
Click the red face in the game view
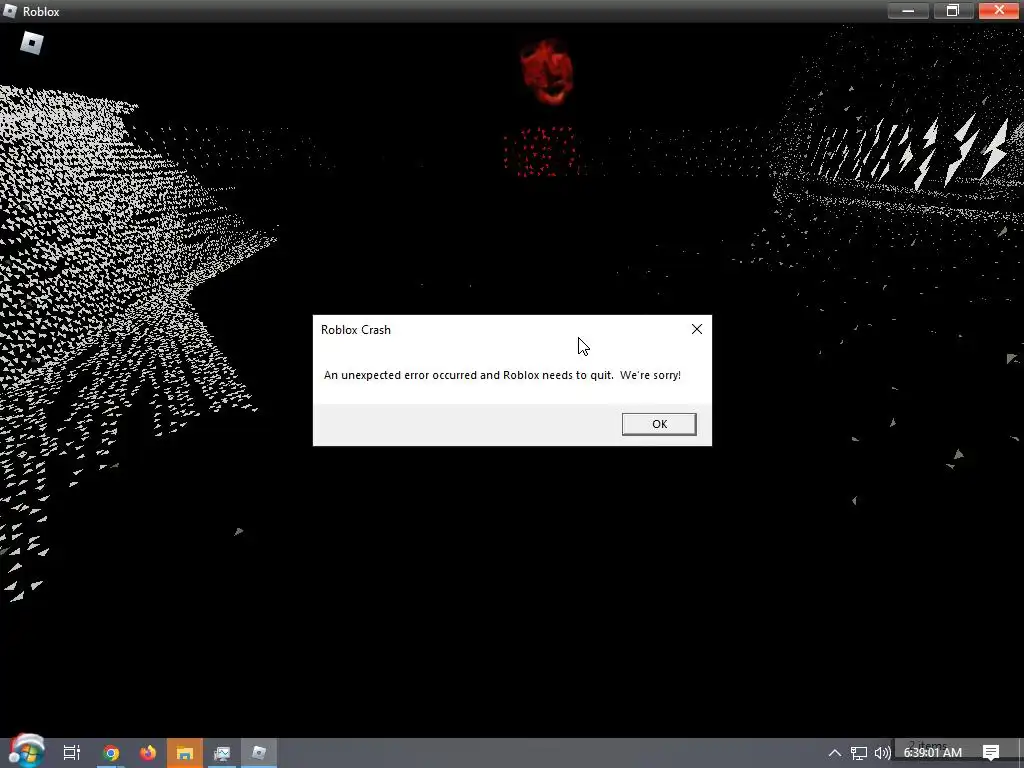547,72
